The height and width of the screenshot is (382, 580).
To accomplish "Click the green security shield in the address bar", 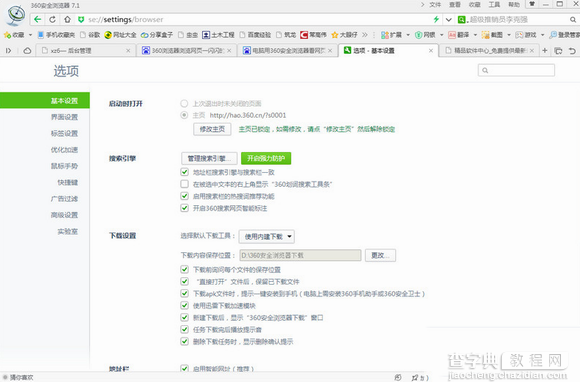I will click(x=81, y=20).
